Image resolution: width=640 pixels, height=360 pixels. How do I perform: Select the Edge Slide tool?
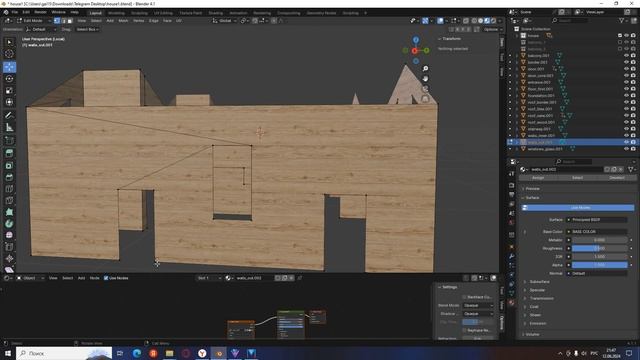(x=9, y=247)
